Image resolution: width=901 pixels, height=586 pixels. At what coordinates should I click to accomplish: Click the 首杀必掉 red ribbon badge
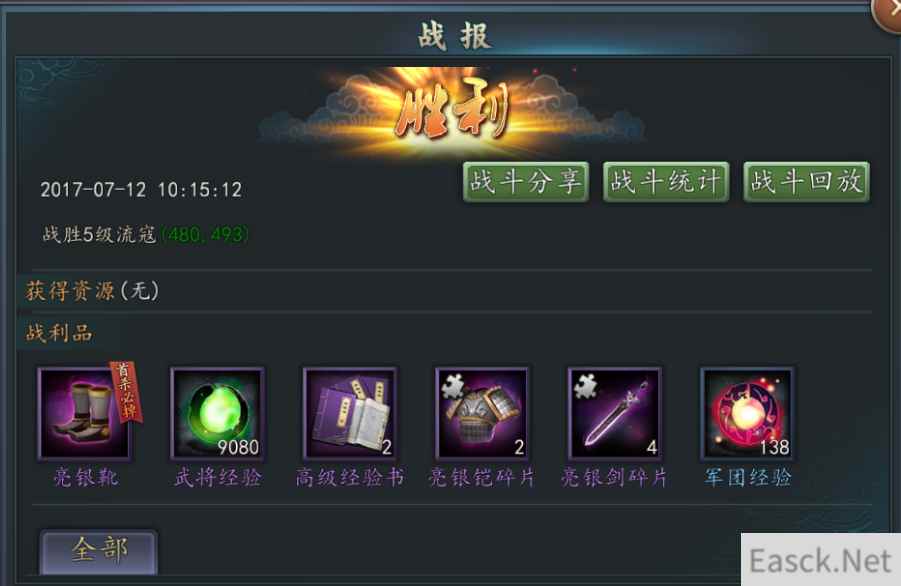[x=127, y=391]
